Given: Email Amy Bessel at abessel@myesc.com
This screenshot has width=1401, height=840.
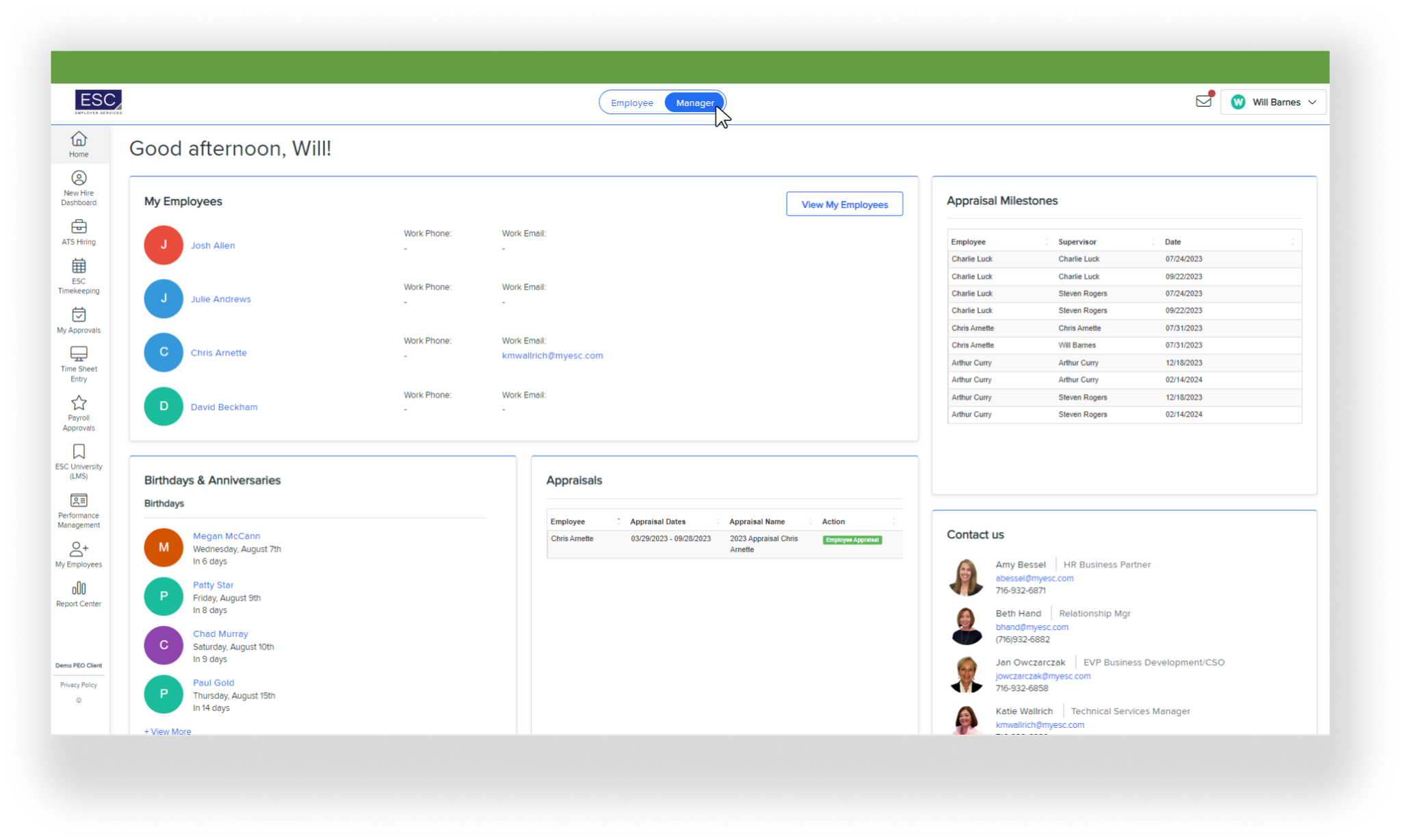Looking at the screenshot, I should (1034, 578).
